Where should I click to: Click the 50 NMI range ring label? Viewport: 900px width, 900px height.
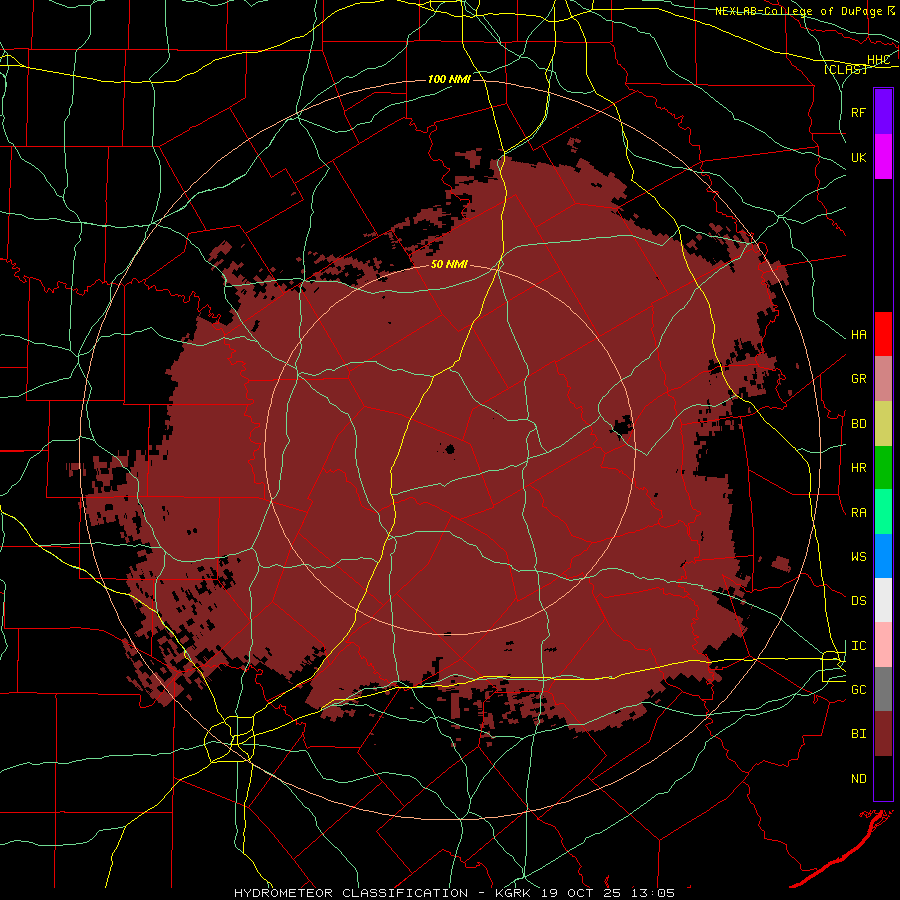(449, 264)
